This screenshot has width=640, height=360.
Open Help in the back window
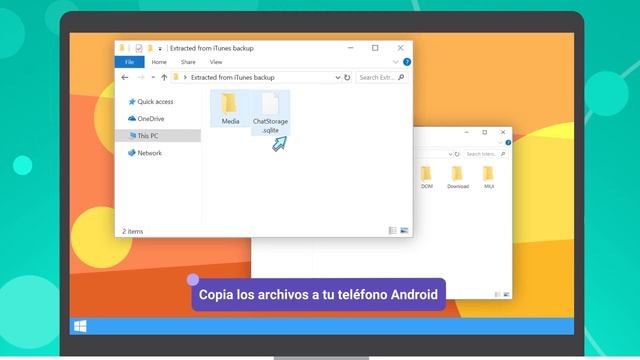pos(508,142)
